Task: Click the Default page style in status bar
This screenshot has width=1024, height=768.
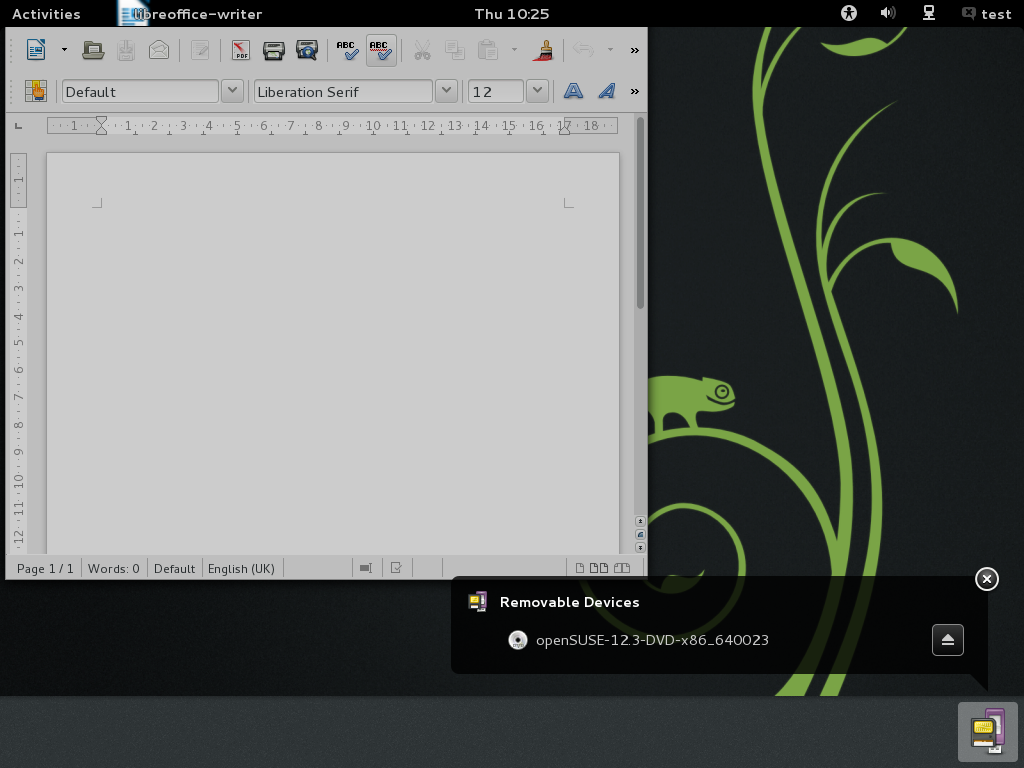Action: point(174,568)
